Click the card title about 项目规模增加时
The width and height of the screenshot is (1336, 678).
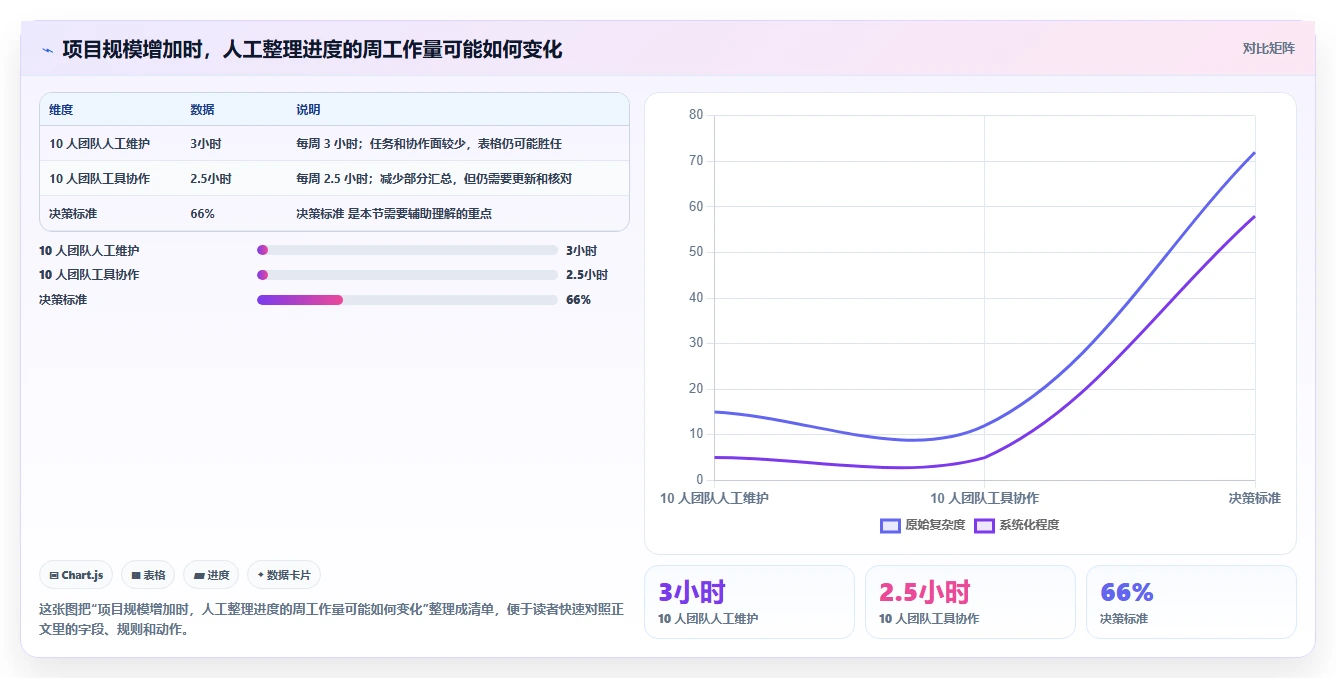tap(312, 49)
